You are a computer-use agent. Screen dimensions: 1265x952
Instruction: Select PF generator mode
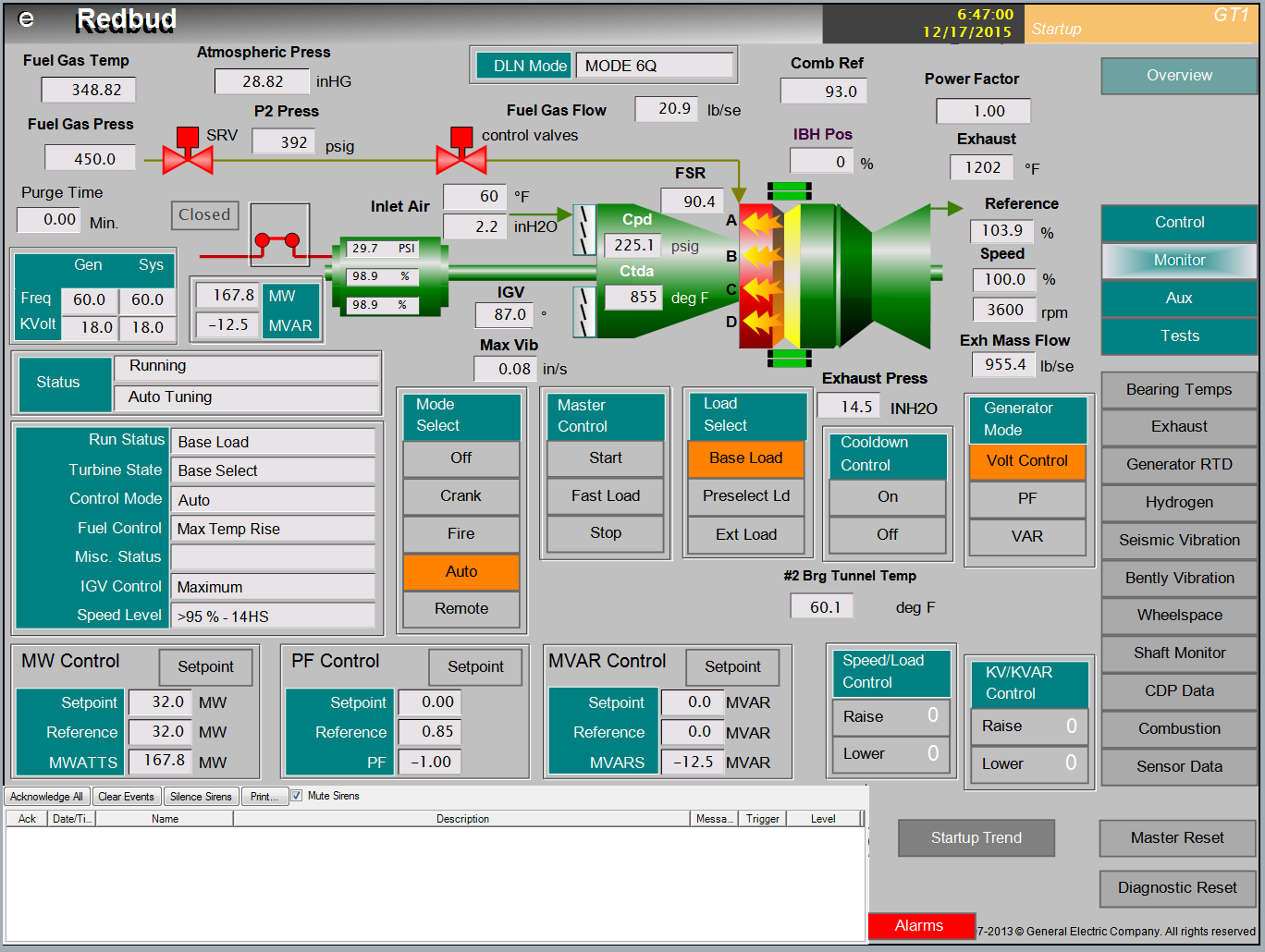tap(1026, 499)
